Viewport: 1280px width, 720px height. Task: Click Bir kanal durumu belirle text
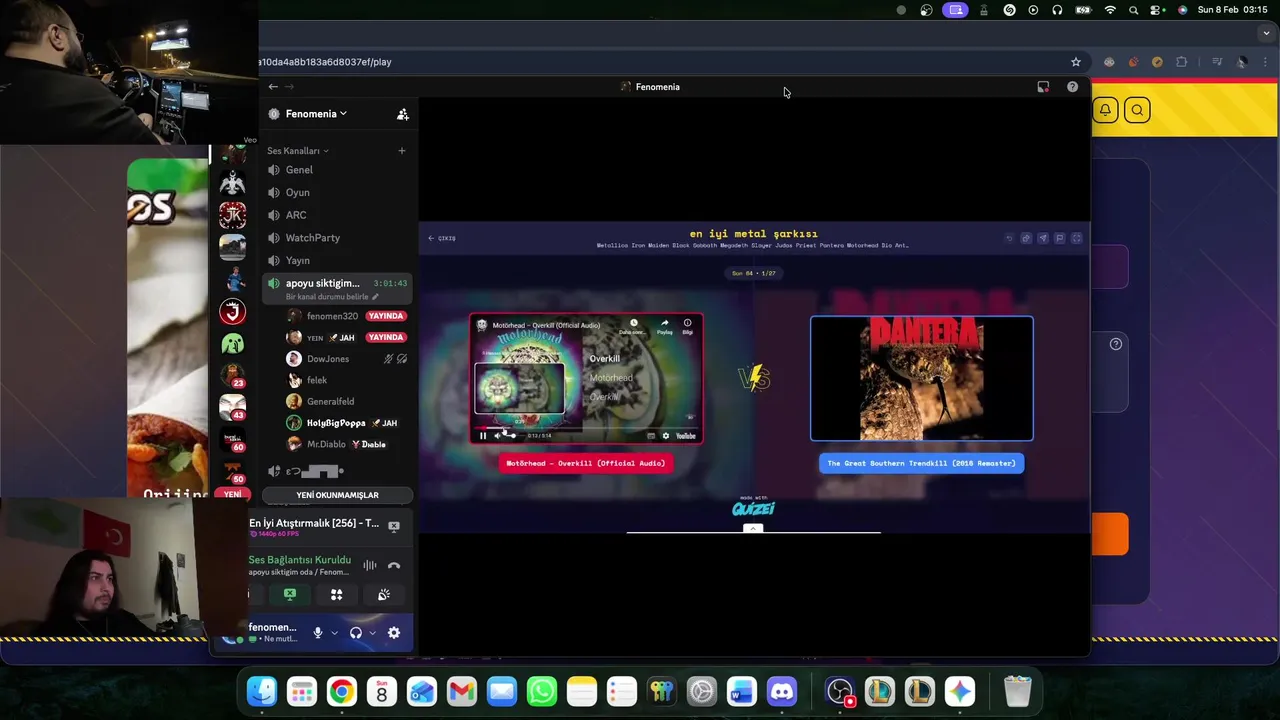pos(327,297)
